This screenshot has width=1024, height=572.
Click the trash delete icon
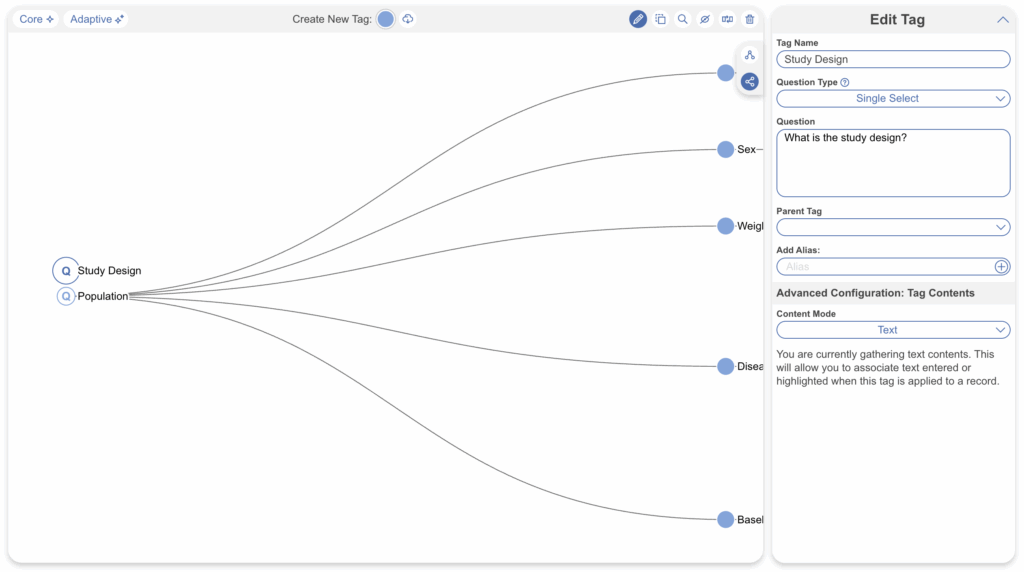coord(750,19)
